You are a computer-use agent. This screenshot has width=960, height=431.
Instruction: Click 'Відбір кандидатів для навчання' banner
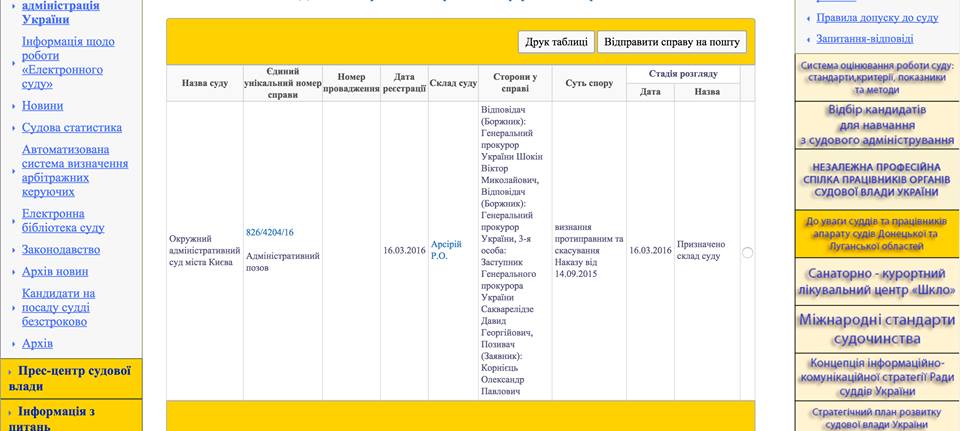(x=876, y=125)
